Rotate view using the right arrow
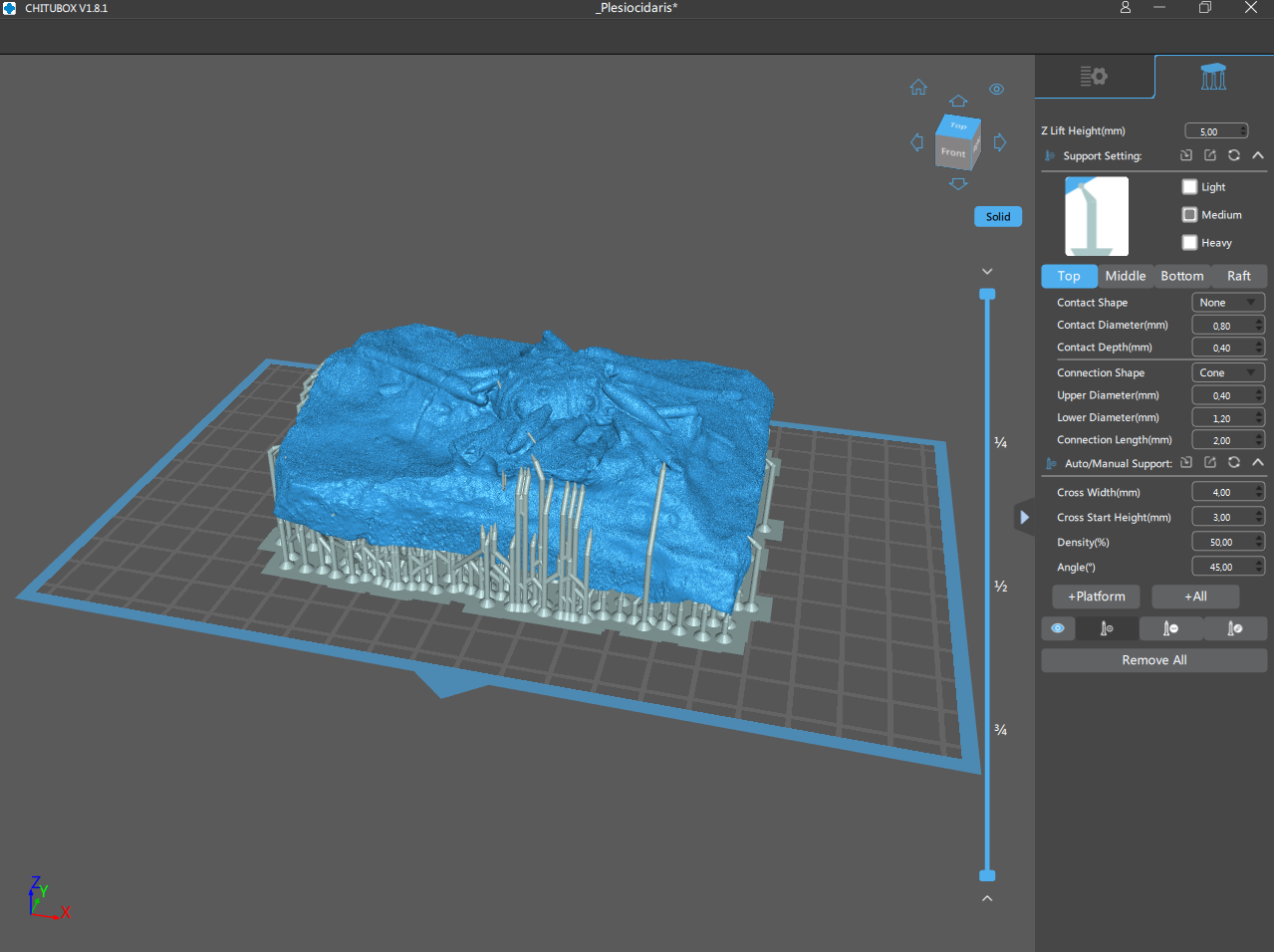This screenshot has width=1274, height=952. point(1000,142)
